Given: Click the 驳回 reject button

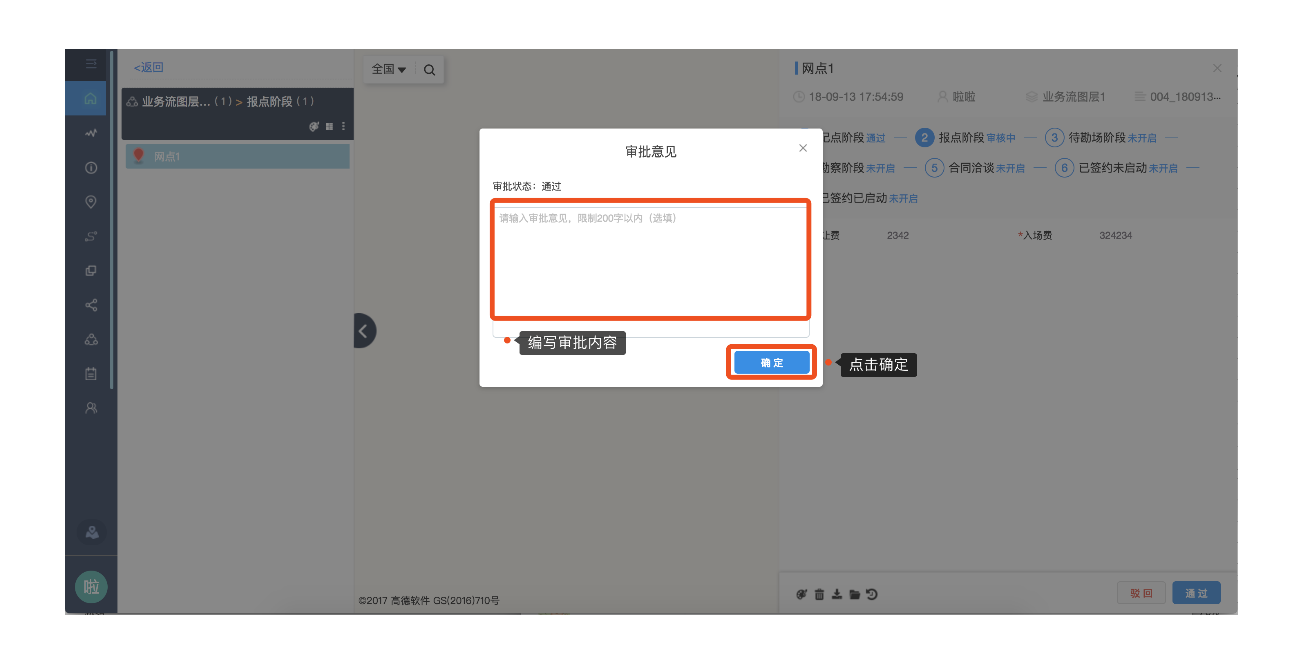Looking at the screenshot, I should [x=1141, y=593].
